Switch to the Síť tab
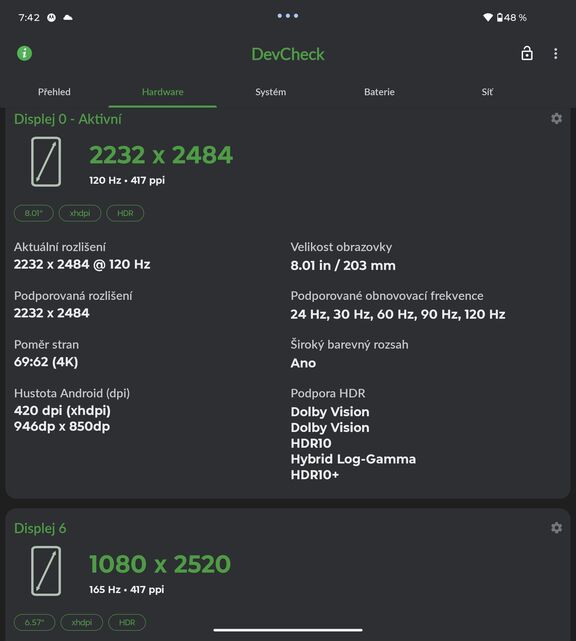 click(x=487, y=92)
